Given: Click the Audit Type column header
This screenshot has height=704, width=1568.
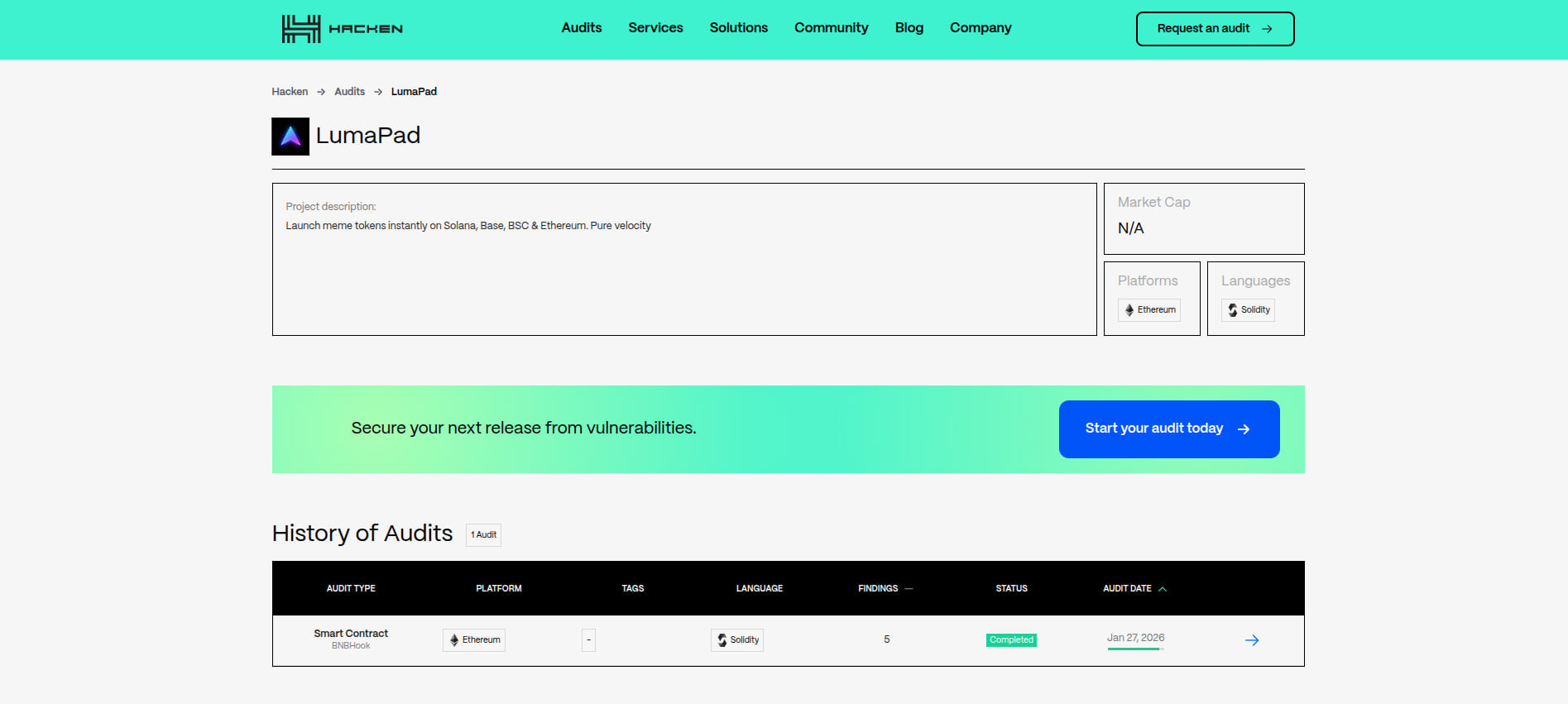Looking at the screenshot, I should coord(351,588).
